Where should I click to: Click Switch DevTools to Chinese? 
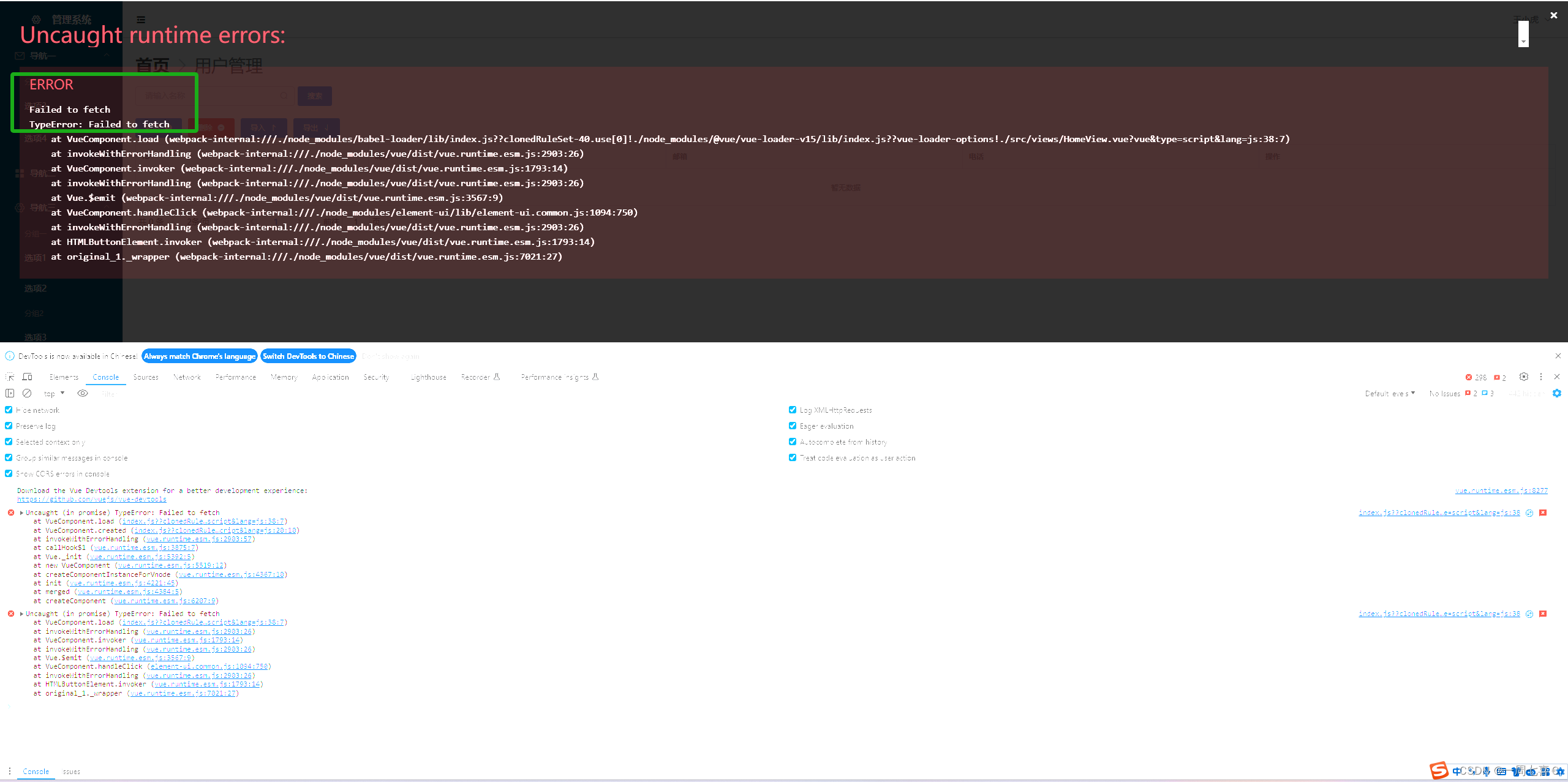308,356
